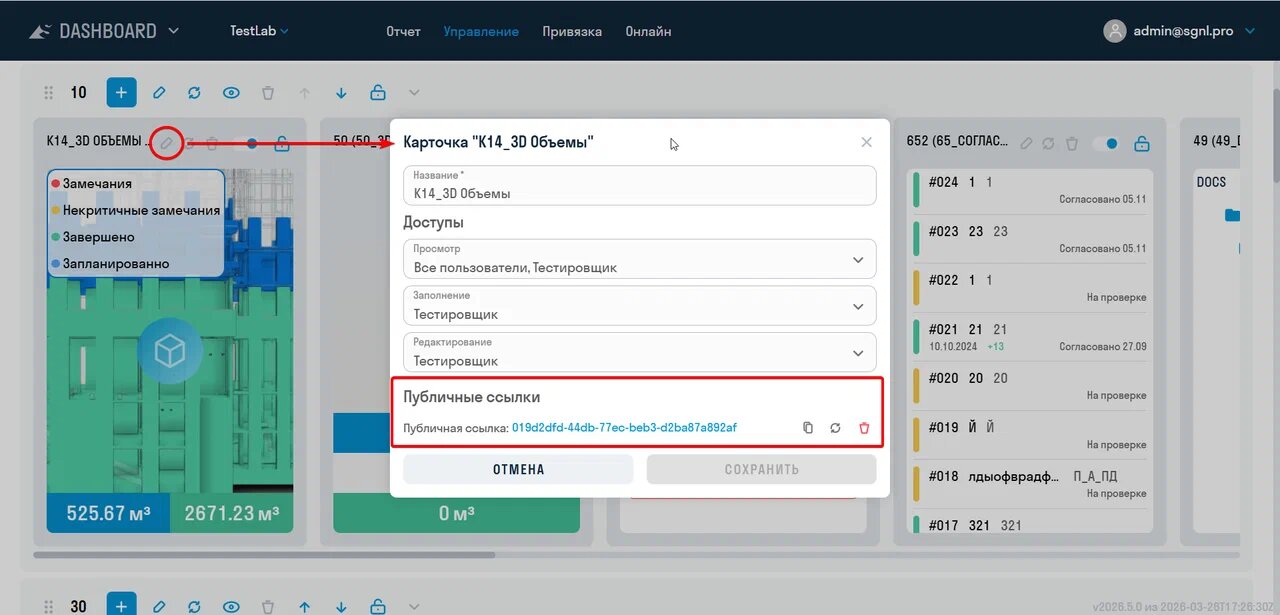Image resolution: width=1280 pixels, height=615 pixels.
Task: Click the lock icon in the top toolbar
Action: point(377,92)
